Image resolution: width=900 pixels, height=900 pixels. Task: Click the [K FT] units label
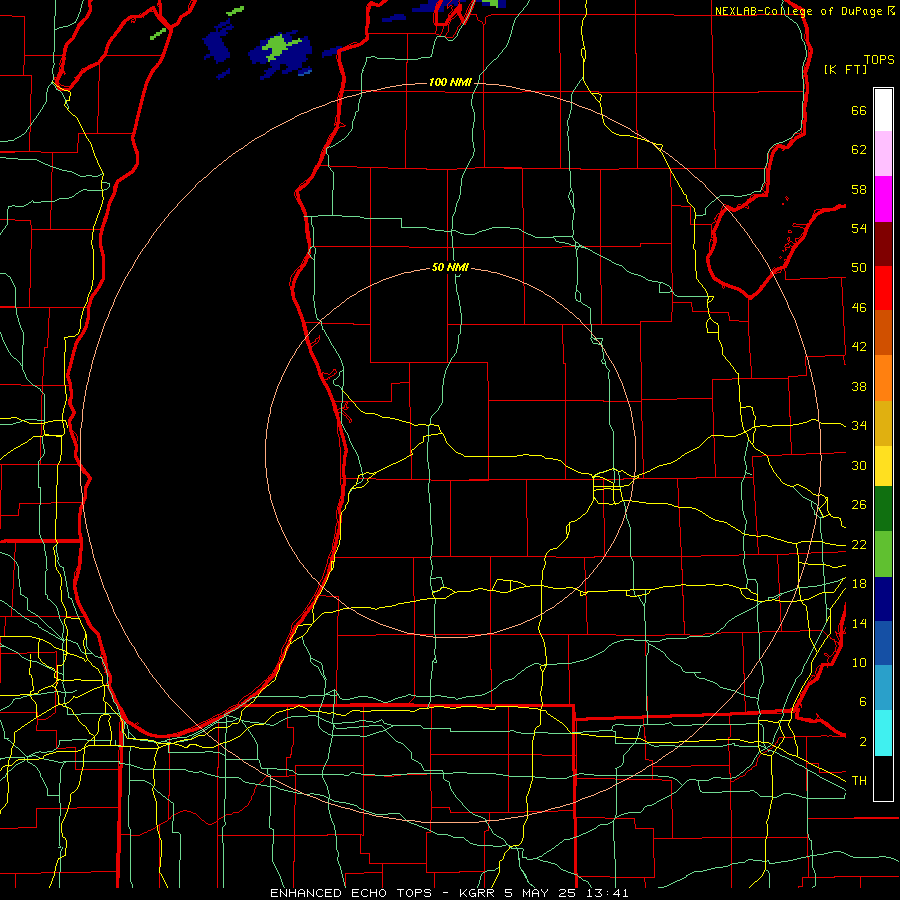[845, 69]
